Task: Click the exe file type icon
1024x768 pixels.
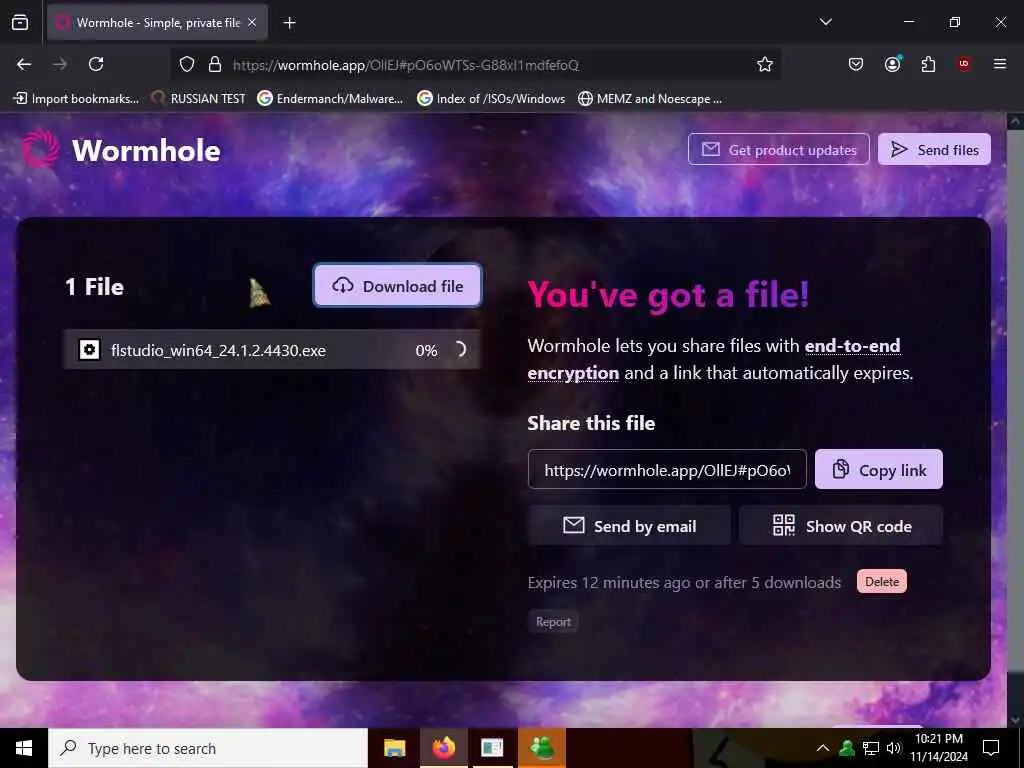Action: [89, 350]
